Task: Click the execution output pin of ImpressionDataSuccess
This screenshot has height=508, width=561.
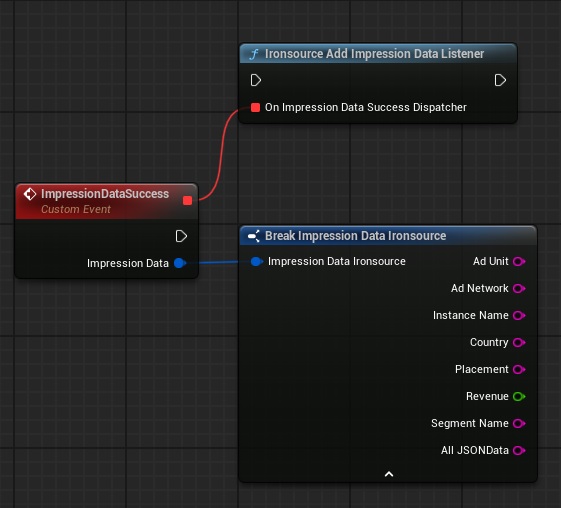Action: pos(181,236)
